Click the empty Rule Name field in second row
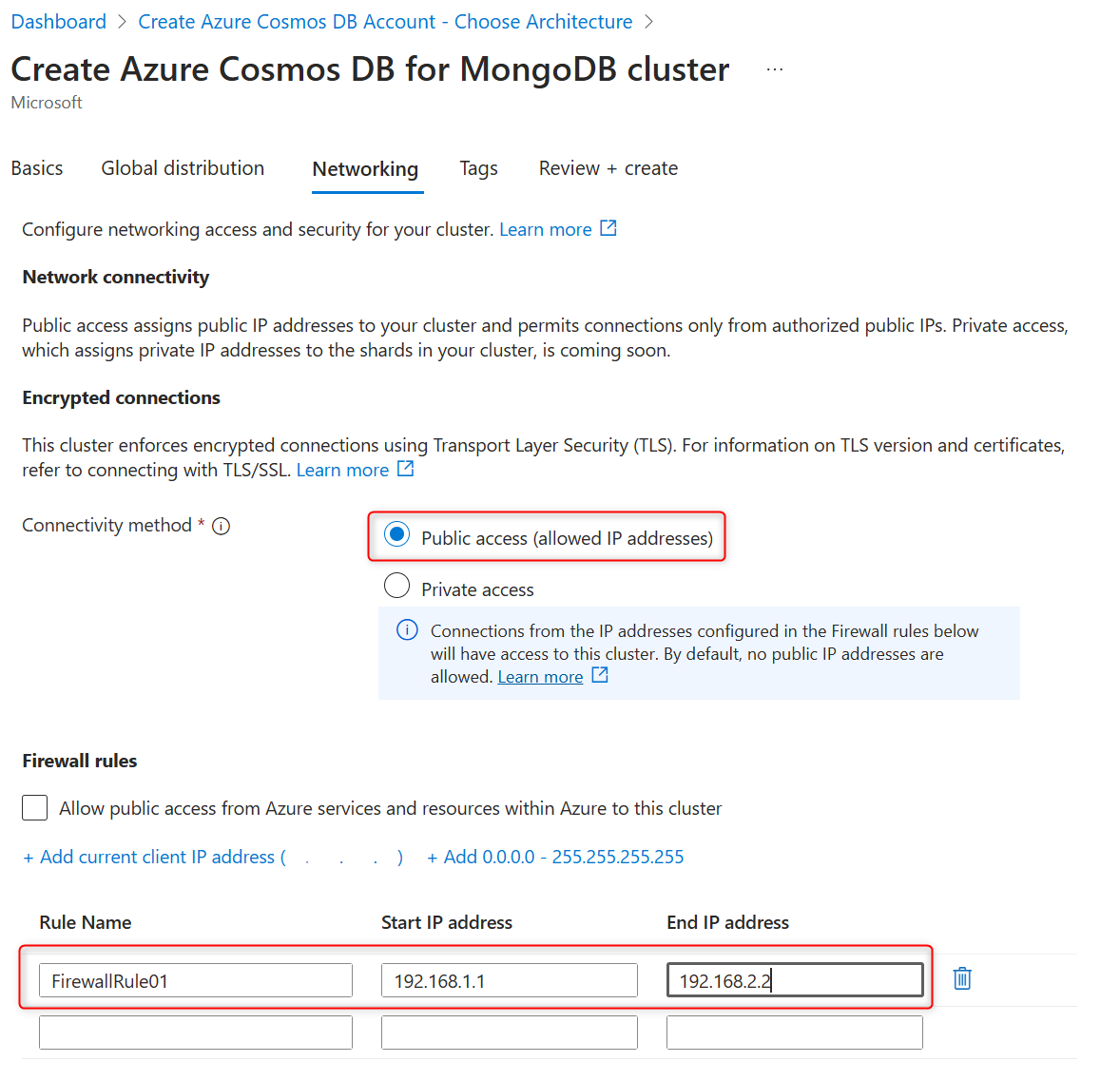Viewport: 1120px width, 1081px height. (195, 1032)
